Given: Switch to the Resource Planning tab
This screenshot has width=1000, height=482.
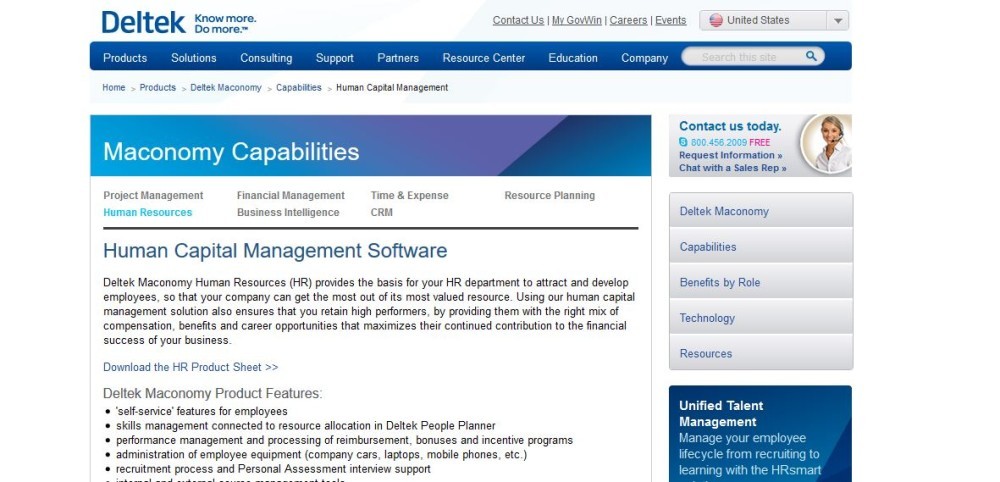Looking at the screenshot, I should [550, 196].
